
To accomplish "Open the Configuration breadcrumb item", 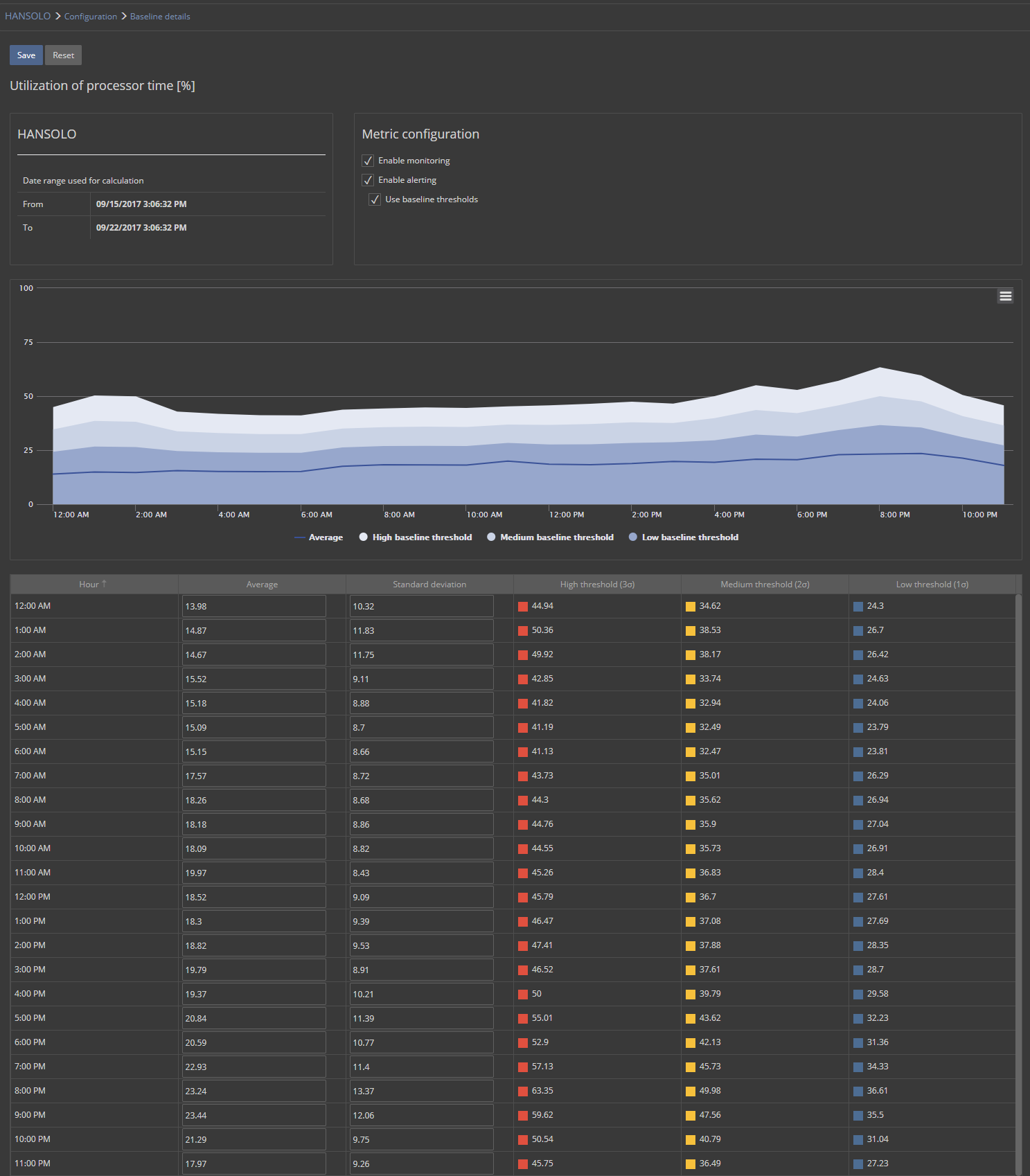I will pyautogui.click(x=91, y=17).
